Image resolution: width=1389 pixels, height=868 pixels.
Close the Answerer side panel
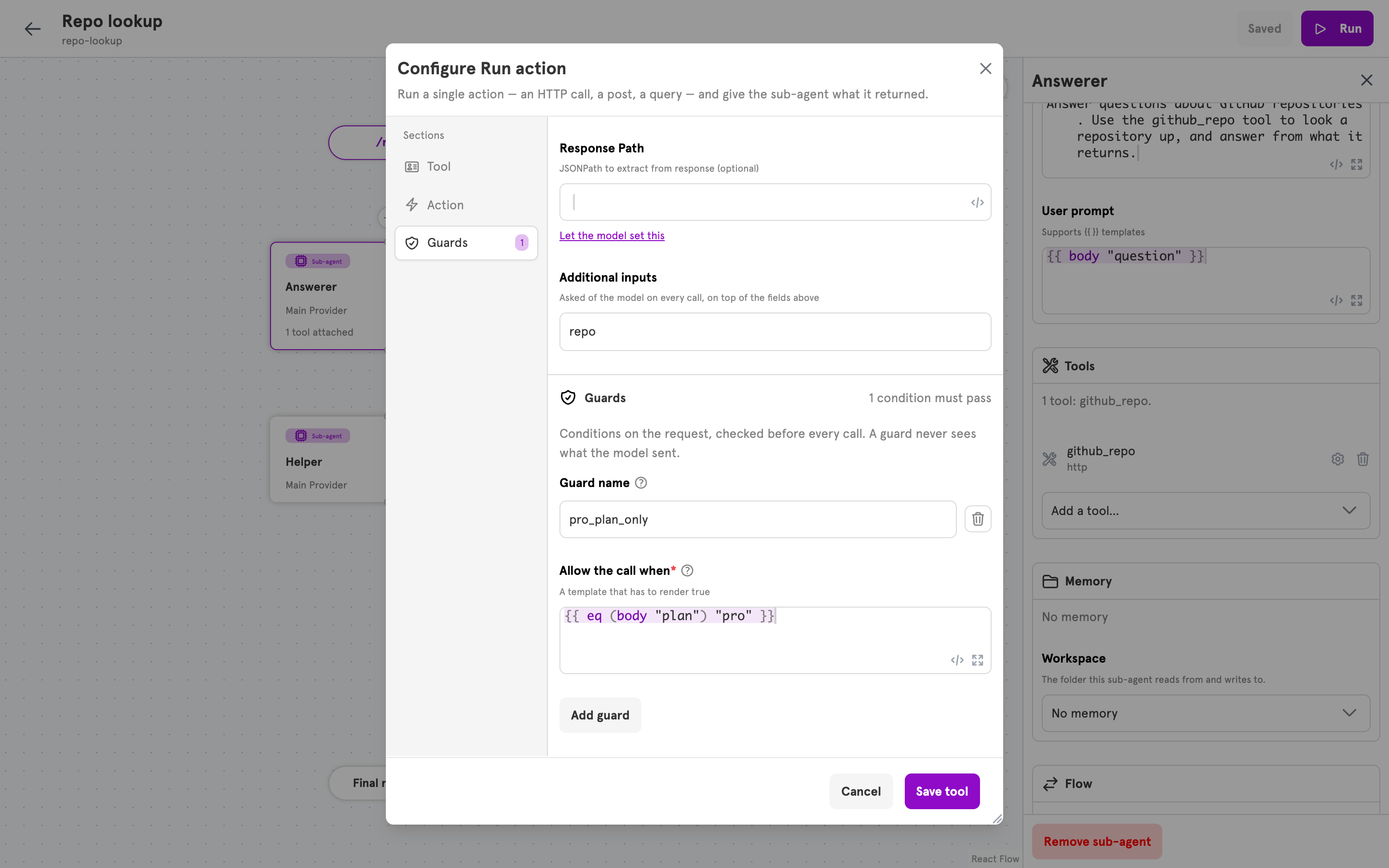[x=1367, y=81]
